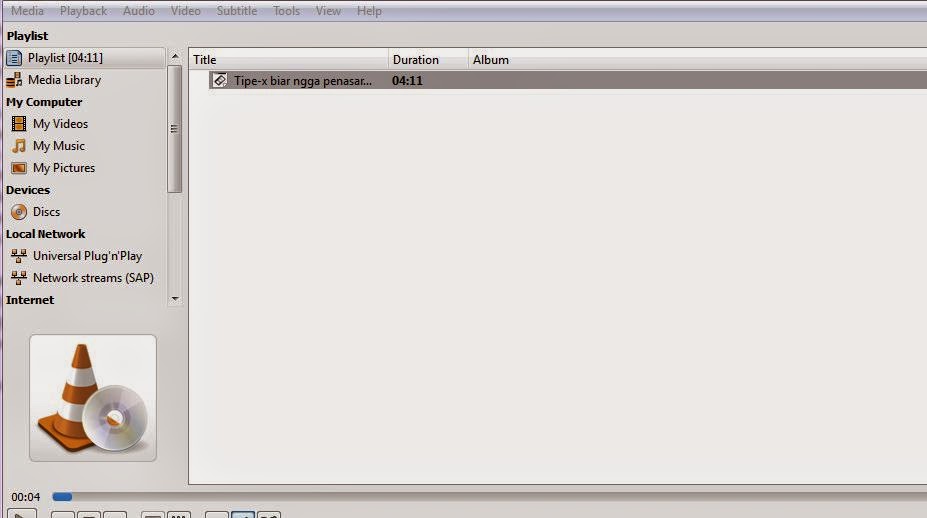Click the Playlist heading above the sidebar

tap(27, 36)
